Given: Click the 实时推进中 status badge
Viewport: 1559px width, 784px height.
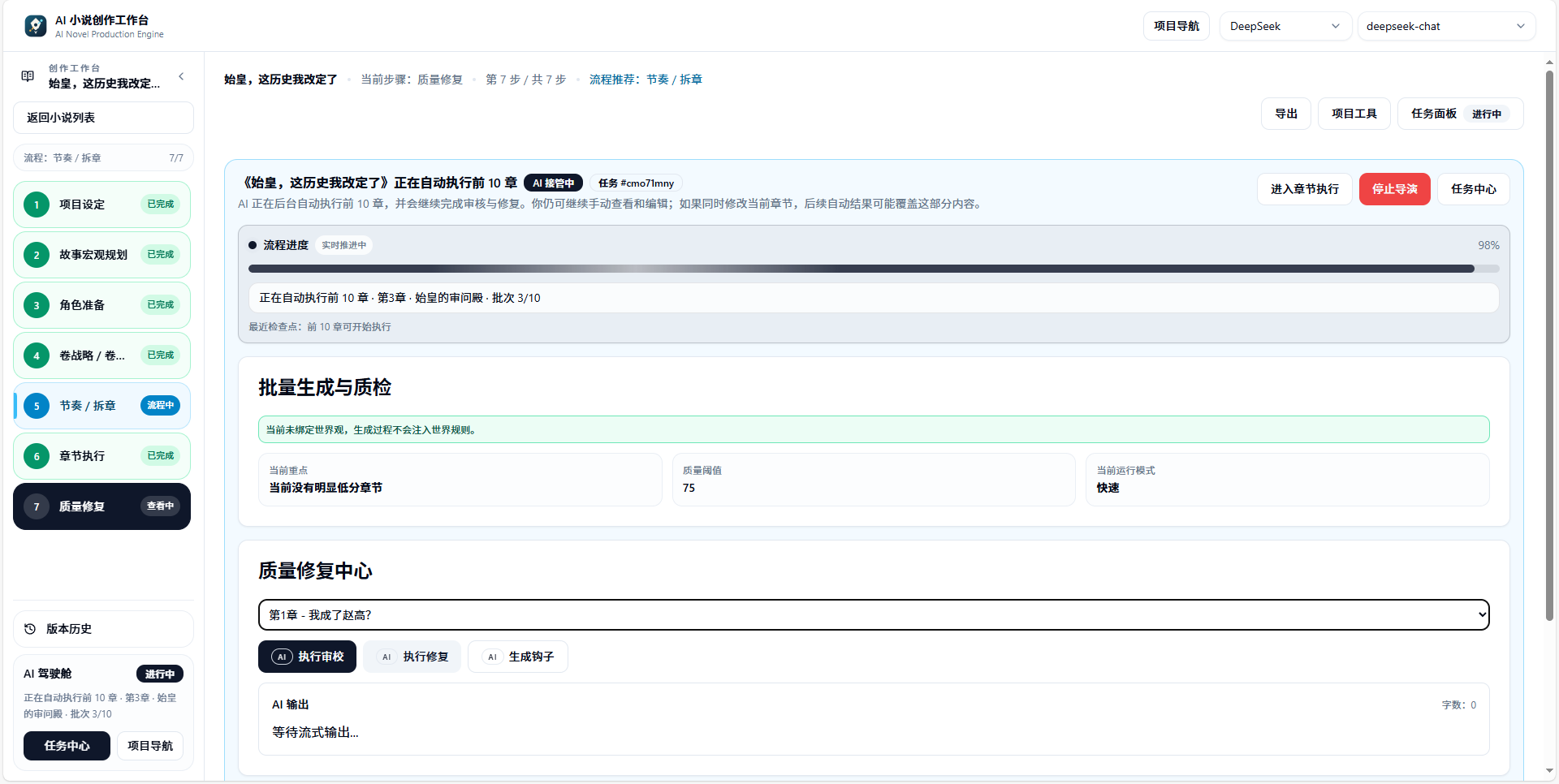Looking at the screenshot, I should tap(343, 244).
